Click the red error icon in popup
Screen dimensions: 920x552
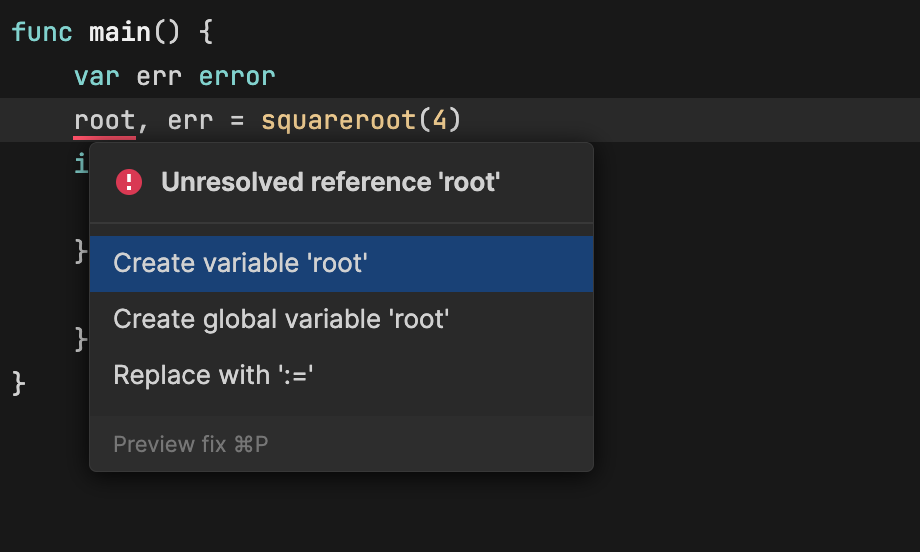click(x=129, y=182)
